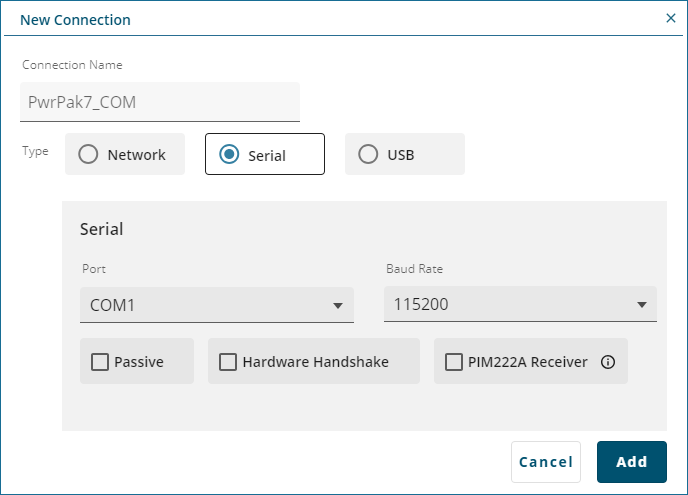Focus the Connection Name text field
The image size is (688, 495).
[x=160, y=101]
